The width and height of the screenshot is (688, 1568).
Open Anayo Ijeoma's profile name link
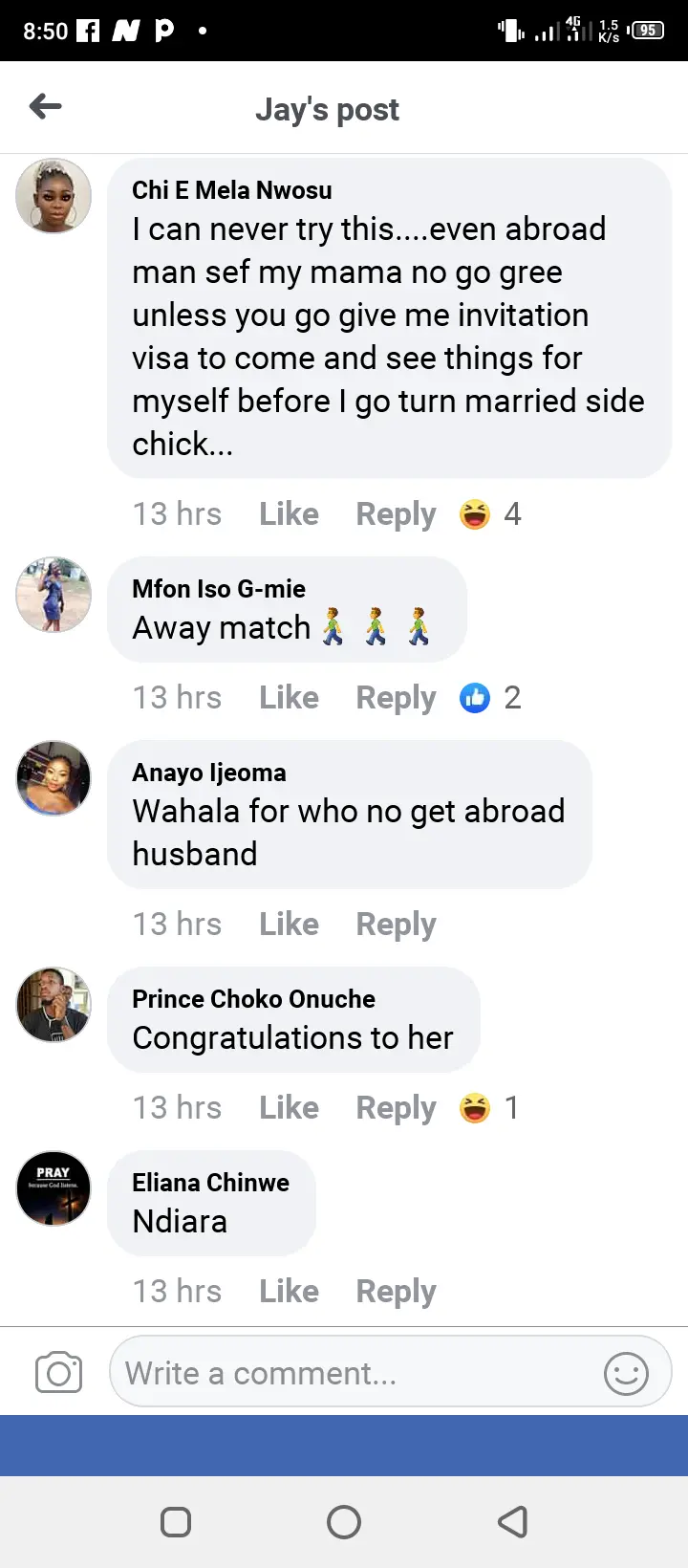click(209, 773)
